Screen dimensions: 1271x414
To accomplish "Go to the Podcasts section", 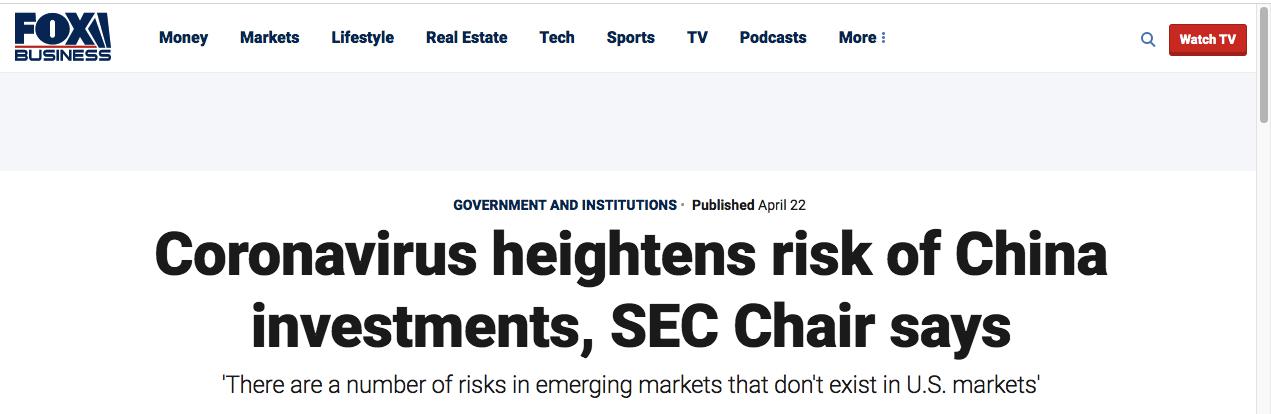I will click(x=773, y=37).
